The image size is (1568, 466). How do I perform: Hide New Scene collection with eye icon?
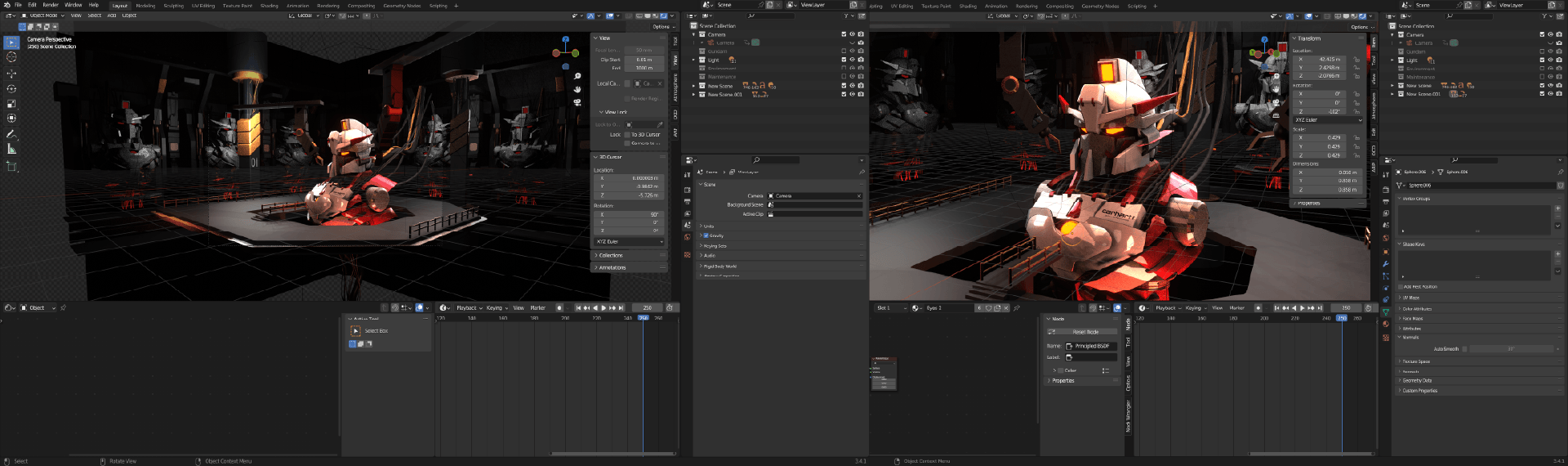852,86
